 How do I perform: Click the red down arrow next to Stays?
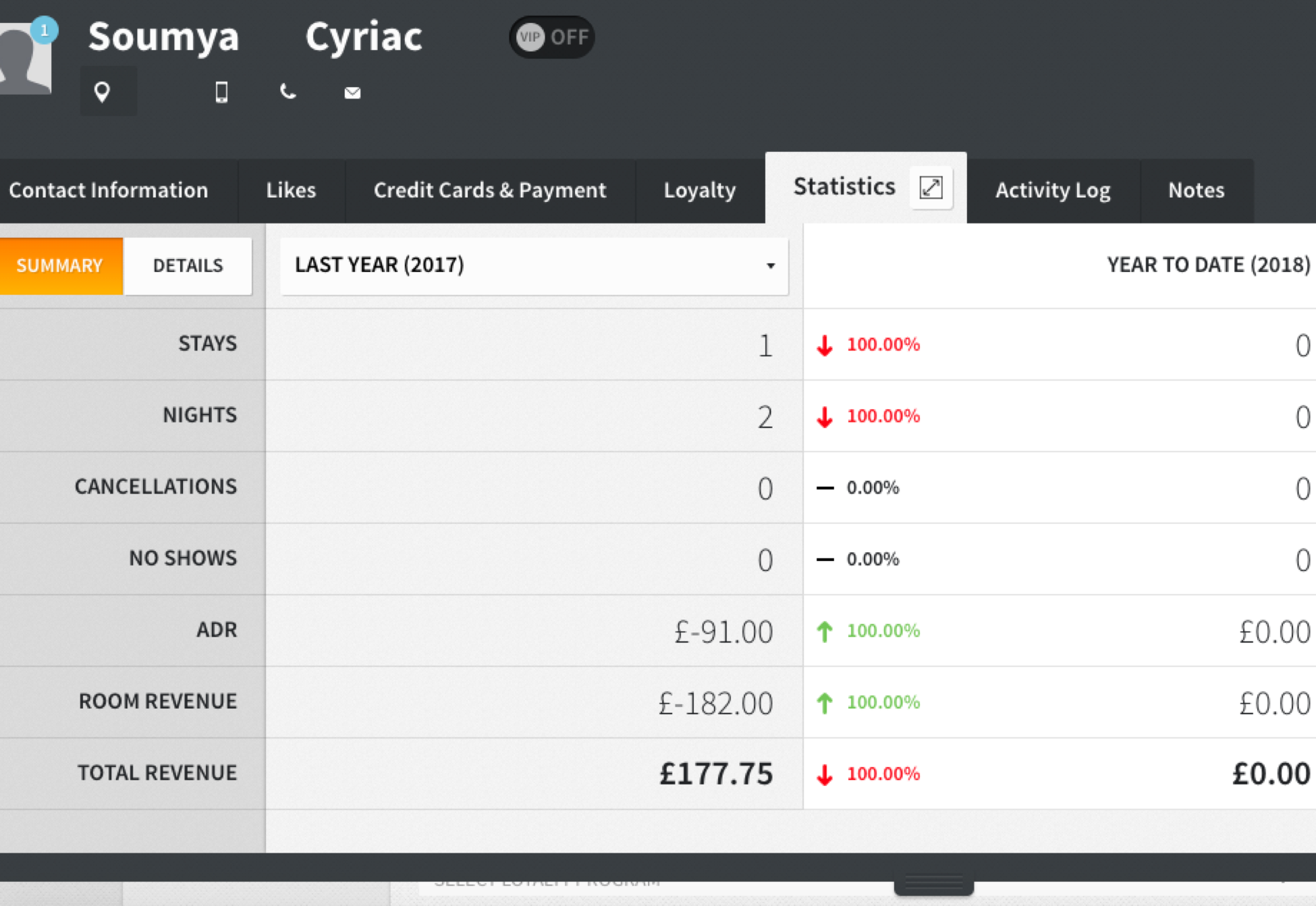825,345
